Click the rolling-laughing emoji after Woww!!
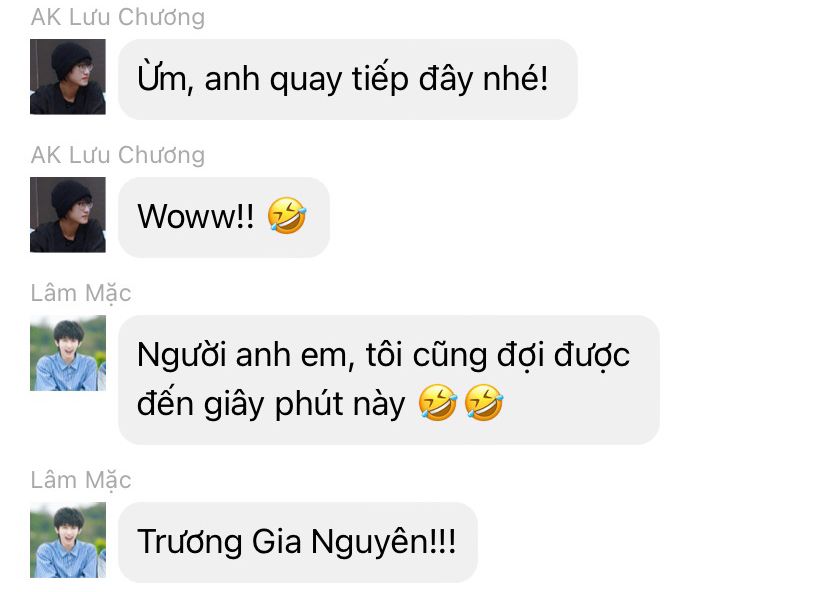 [x=287, y=215]
